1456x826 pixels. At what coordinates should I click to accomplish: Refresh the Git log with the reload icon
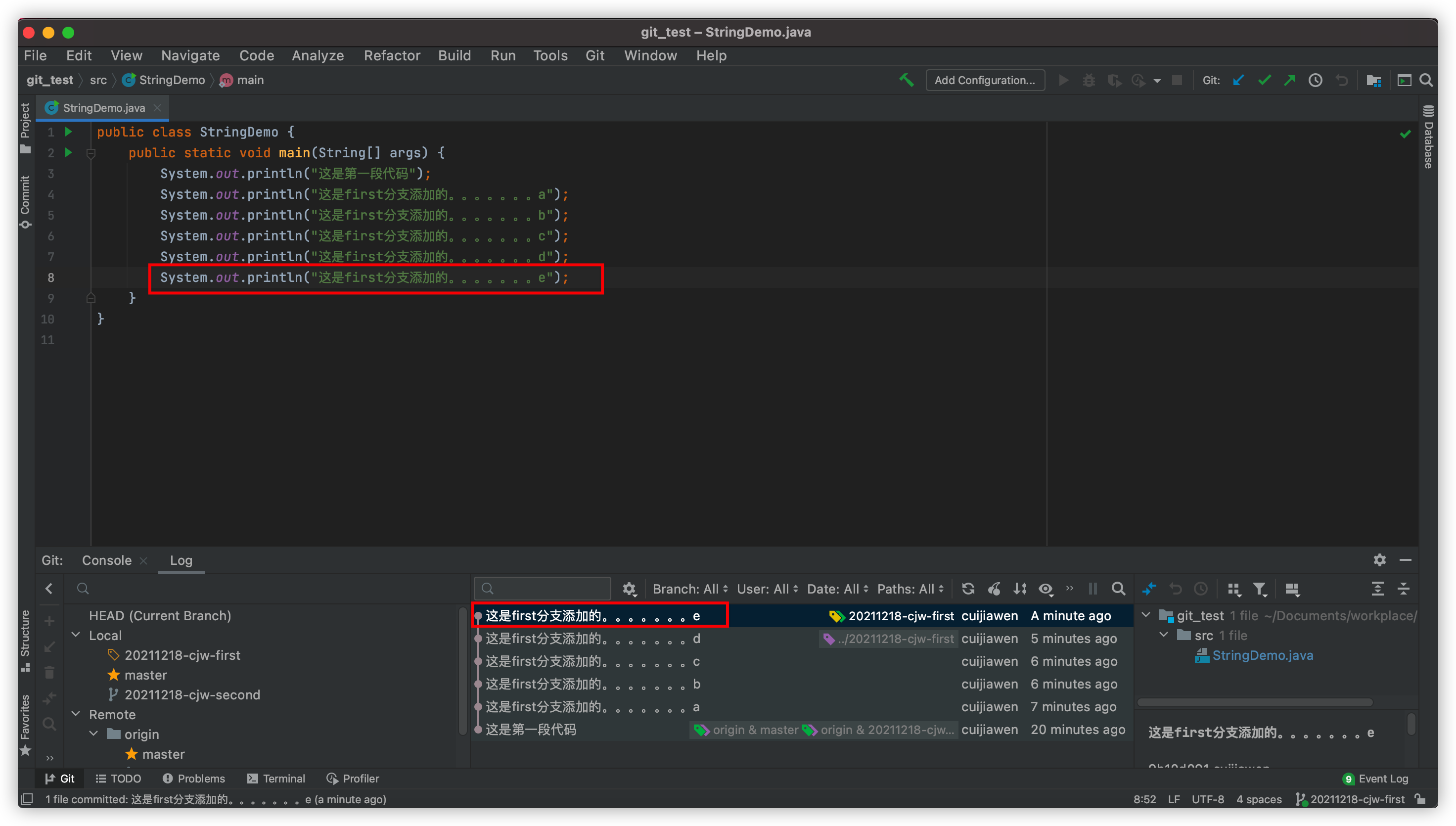tap(968, 588)
